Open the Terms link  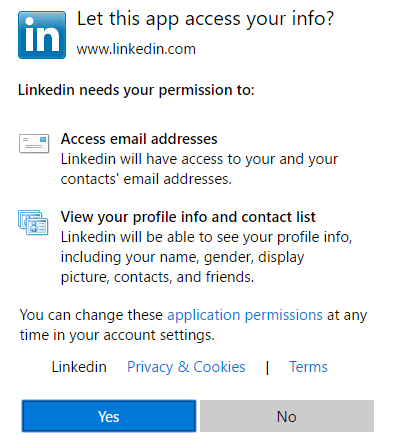click(308, 367)
